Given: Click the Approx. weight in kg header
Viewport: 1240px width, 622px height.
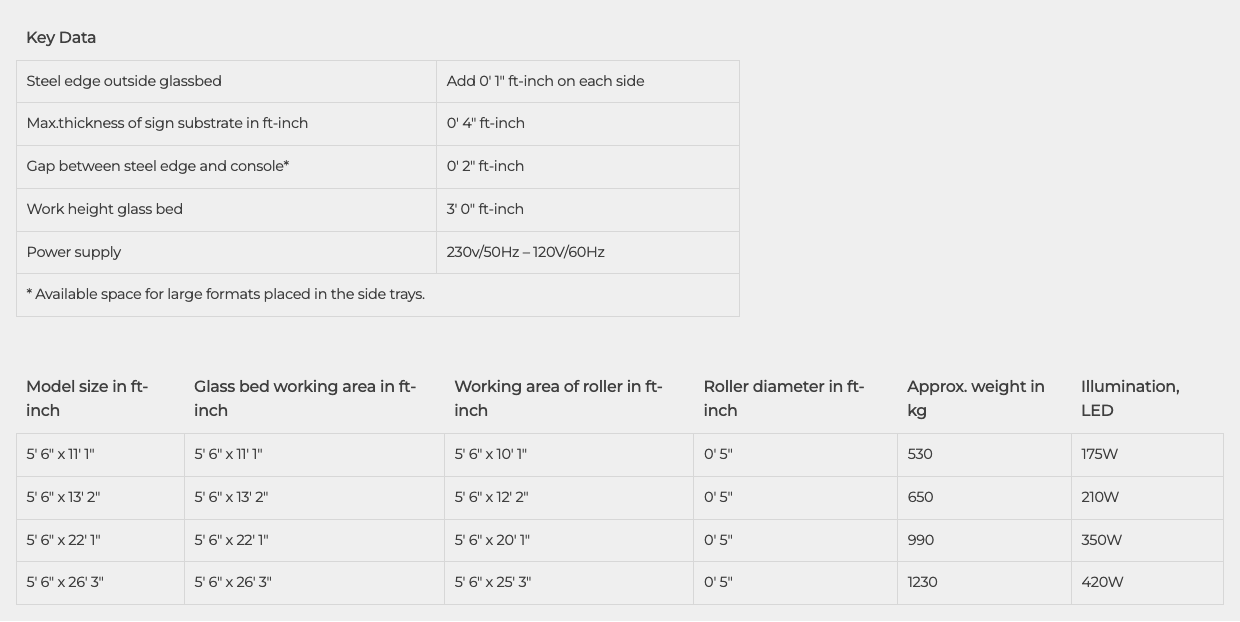Looking at the screenshot, I should (x=976, y=398).
